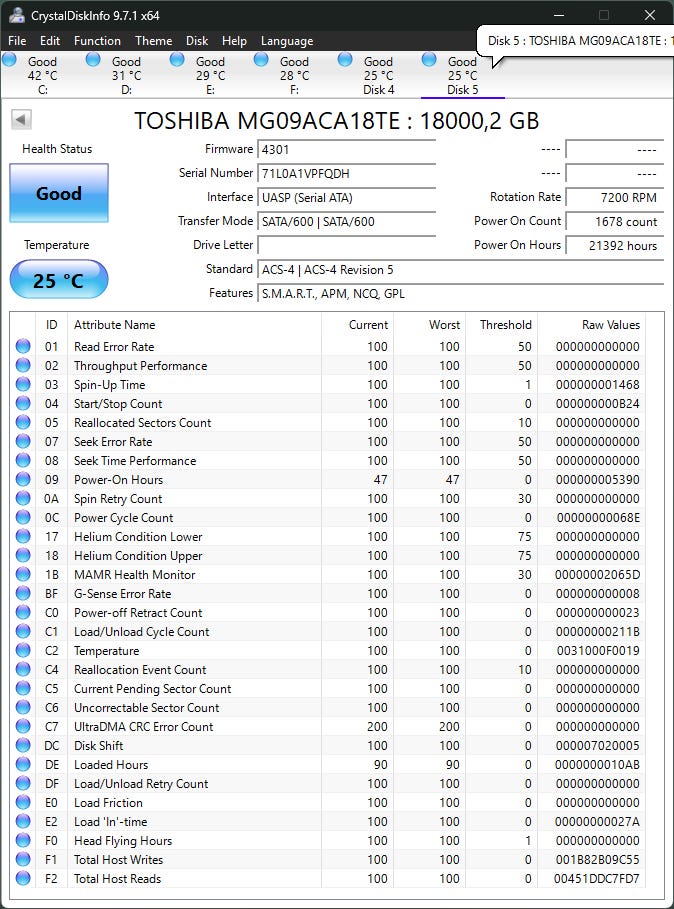Screen dimensions: 674x909
Task: Open the Language menu
Action: click(287, 41)
